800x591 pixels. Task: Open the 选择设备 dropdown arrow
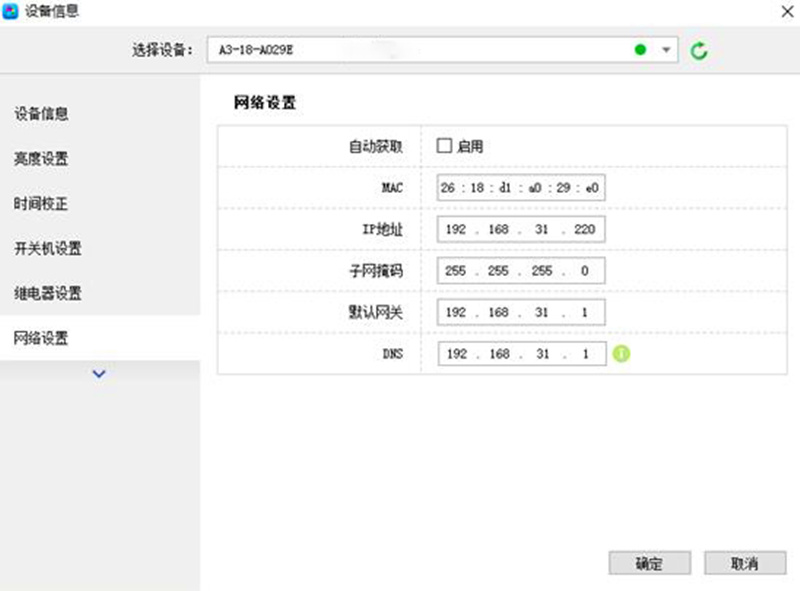point(666,50)
